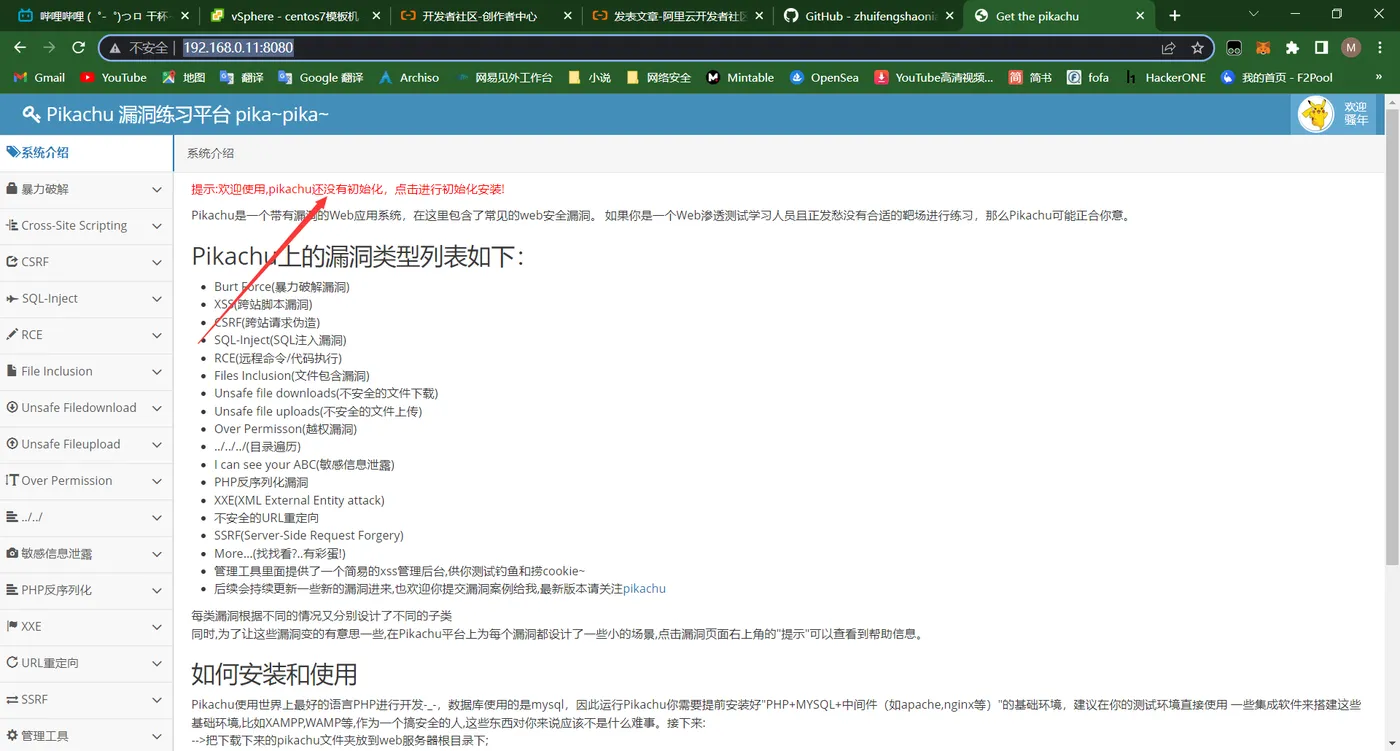This screenshot has height=751, width=1400.
Task: Expand the Unsafe Filedownload section
Action: (86, 407)
